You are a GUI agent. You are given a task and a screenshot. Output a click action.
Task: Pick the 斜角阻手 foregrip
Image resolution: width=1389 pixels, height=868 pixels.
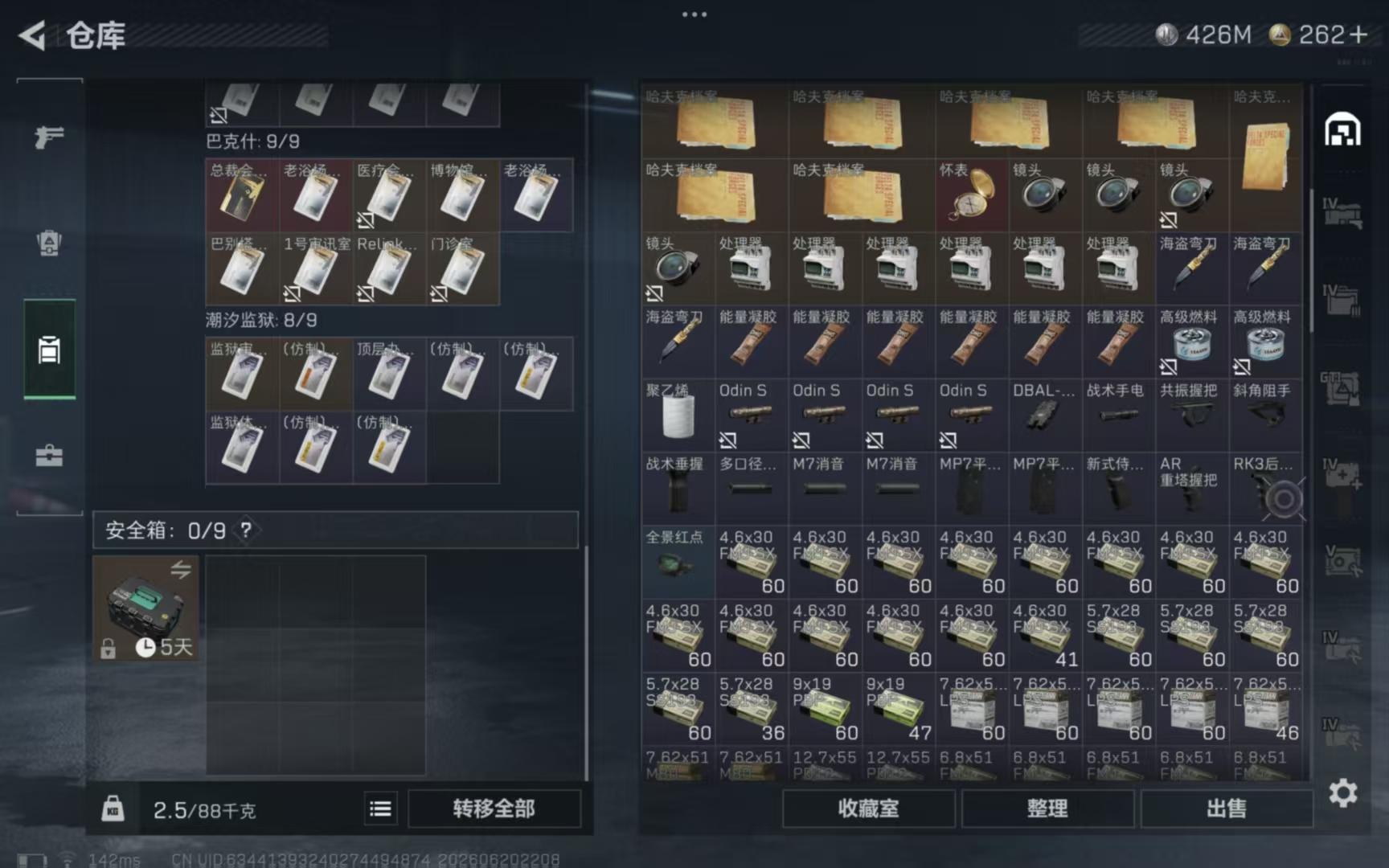tap(1266, 416)
